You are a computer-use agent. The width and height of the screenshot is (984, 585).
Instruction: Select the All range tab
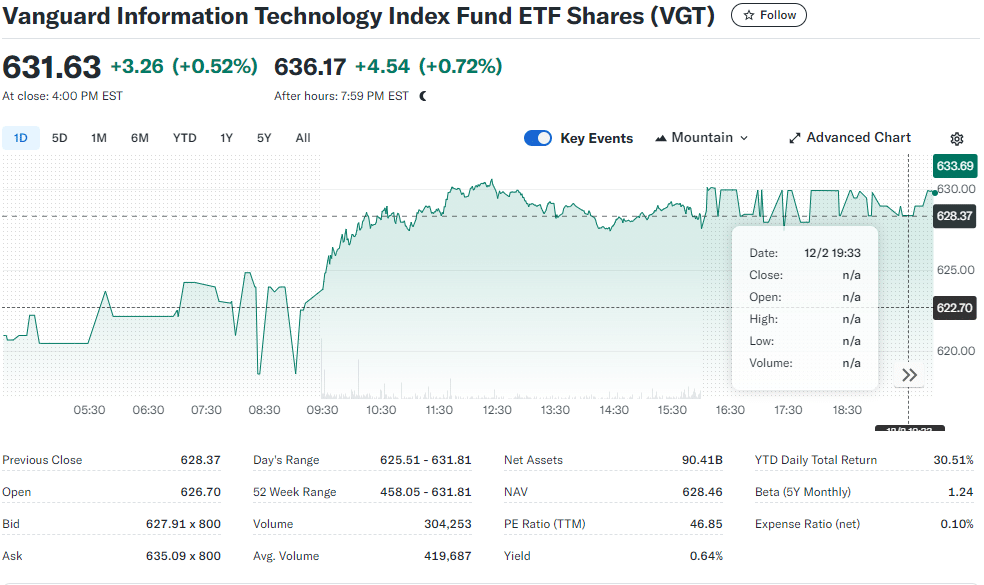(x=303, y=138)
